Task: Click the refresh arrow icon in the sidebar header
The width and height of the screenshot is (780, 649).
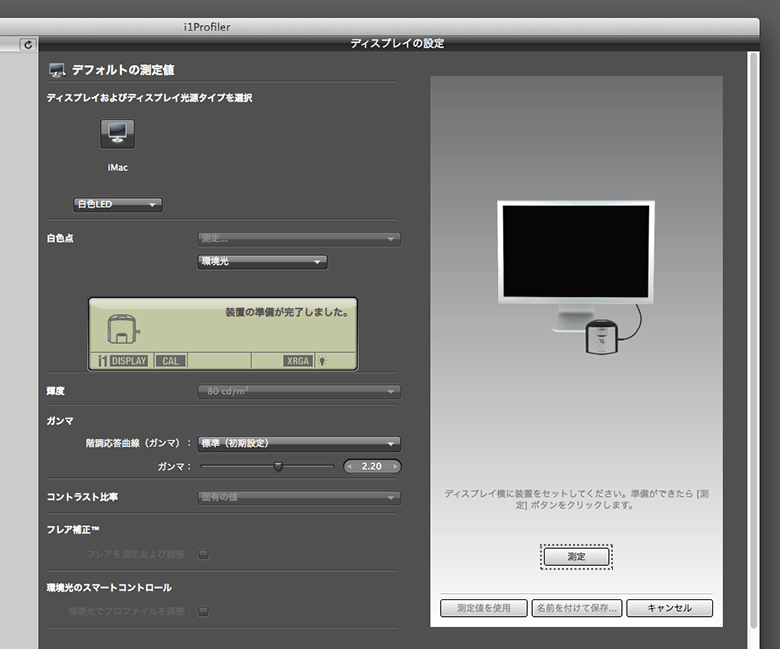Action: [28, 45]
